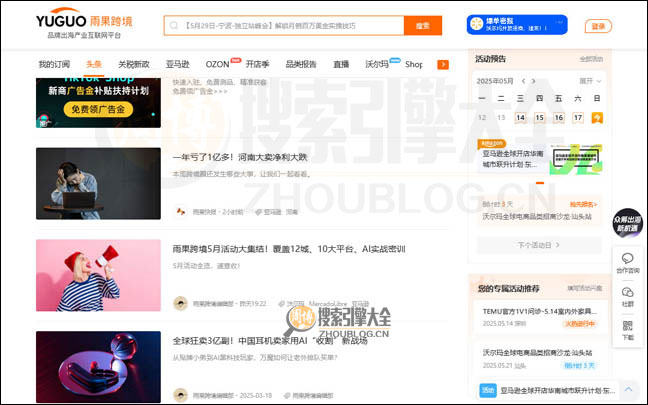The width and height of the screenshot is (648, 405).
Task: Click blue 活动 badge in bottom bar
Action: [488, 390]
